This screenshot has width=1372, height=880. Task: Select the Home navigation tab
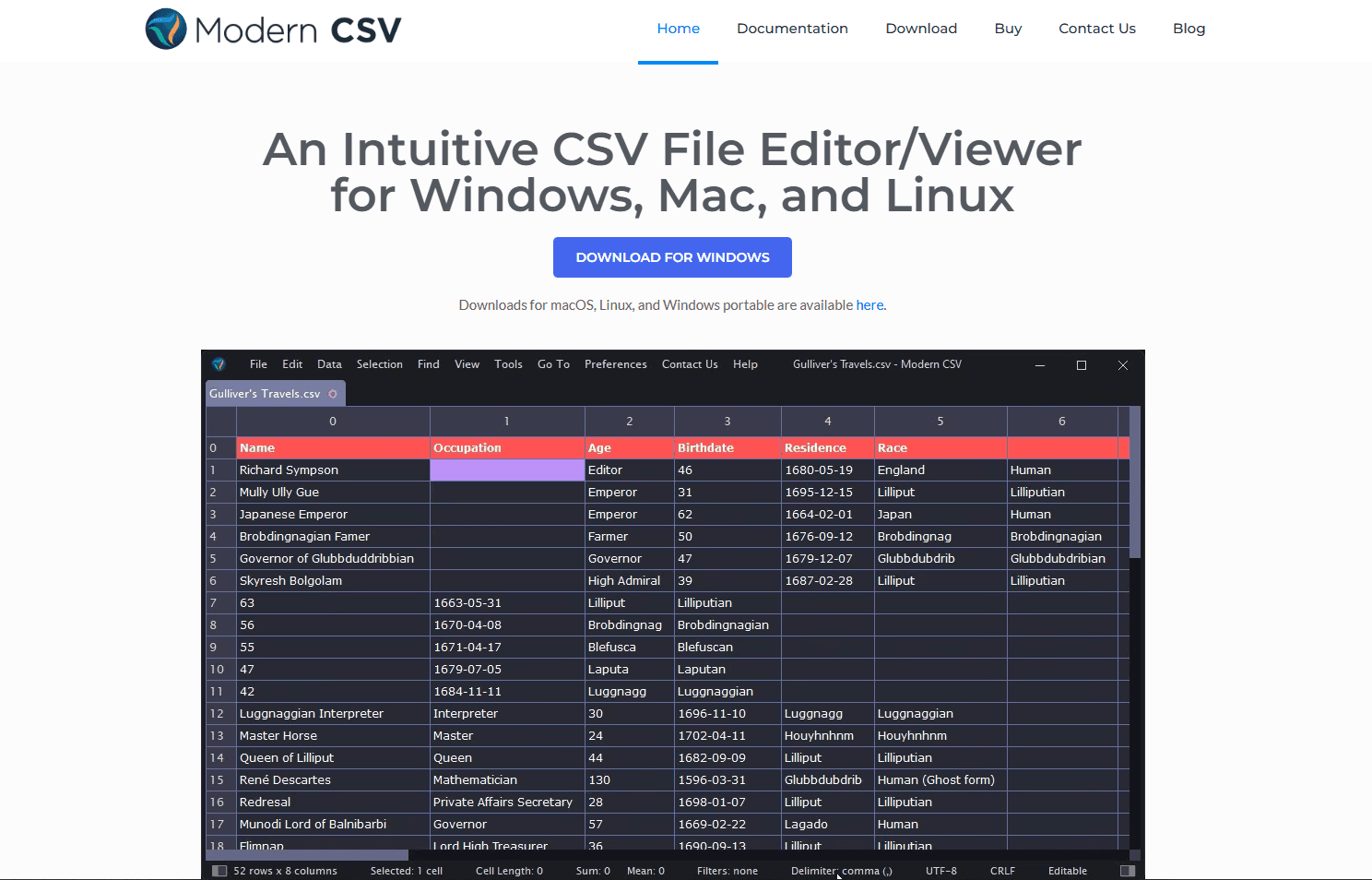pyautogui.click(x=678, y=29)
